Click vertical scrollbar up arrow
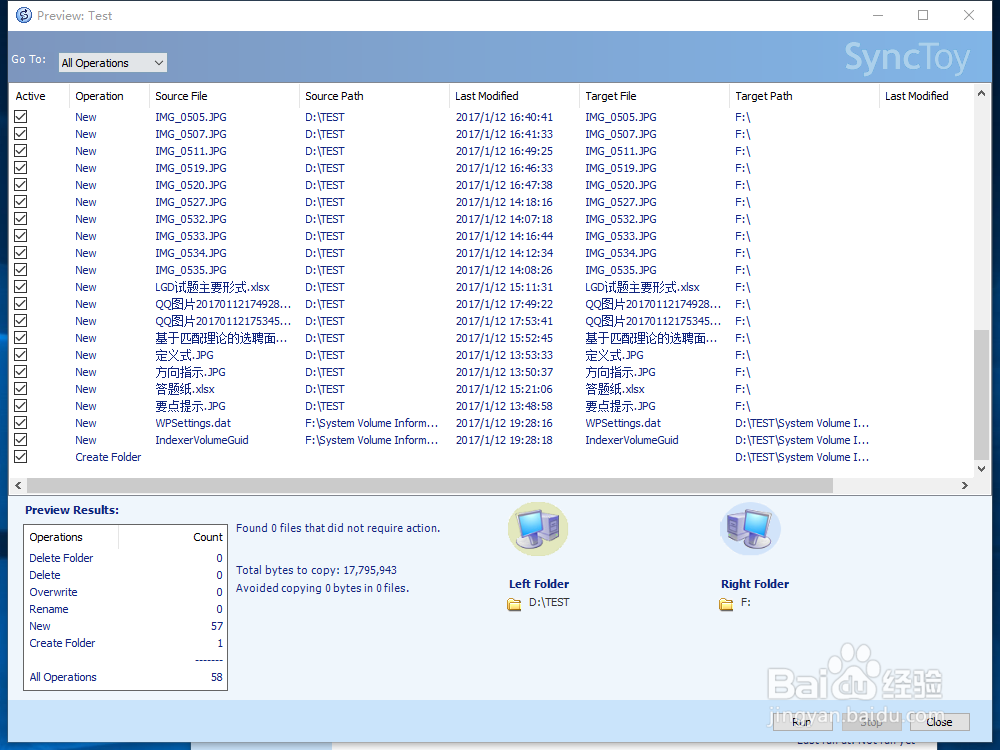Viewport: 1000px width, 750px height. 982,94
